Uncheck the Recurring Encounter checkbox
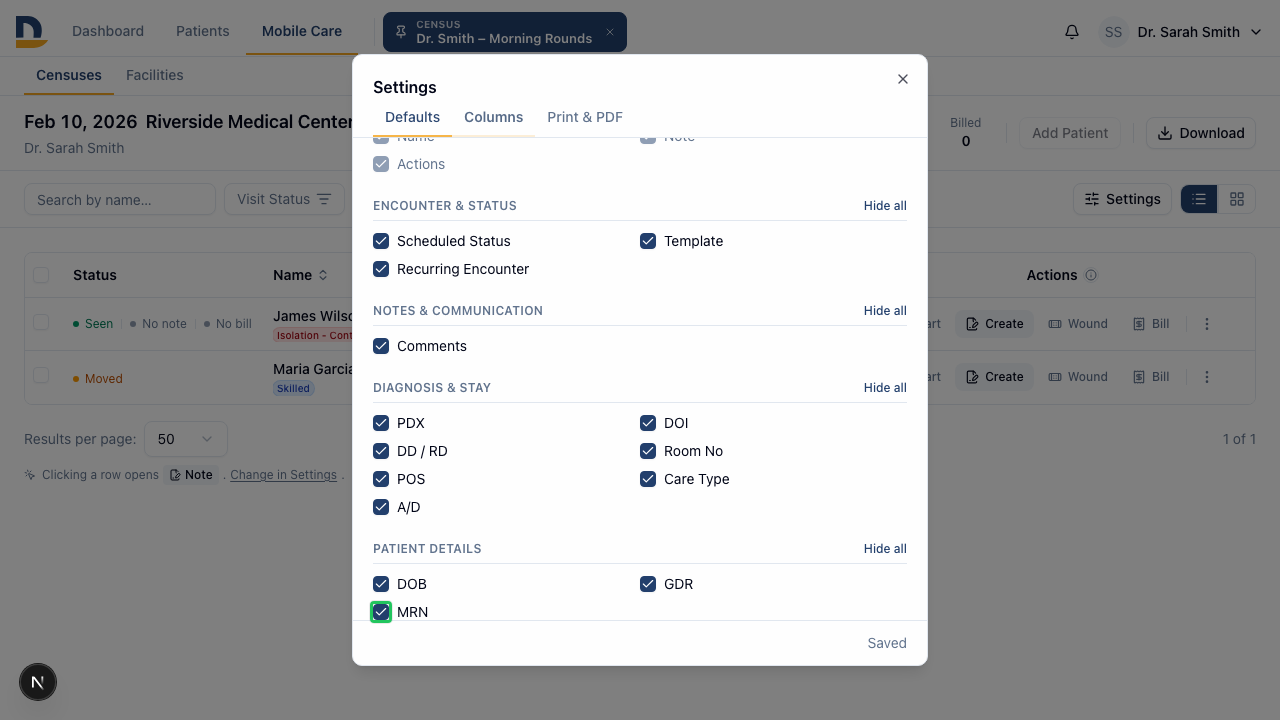1280x720 pixels. [x=381, y=269]
